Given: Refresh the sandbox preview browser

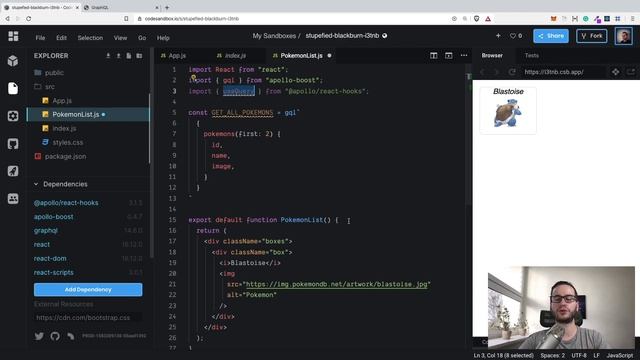Looking at the screenshot, I should click(512, 72).
